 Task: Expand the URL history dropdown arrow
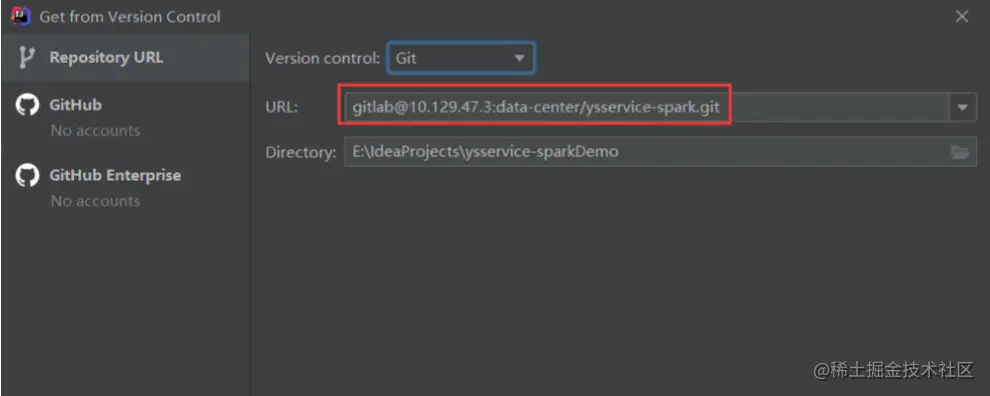(962, 108)
